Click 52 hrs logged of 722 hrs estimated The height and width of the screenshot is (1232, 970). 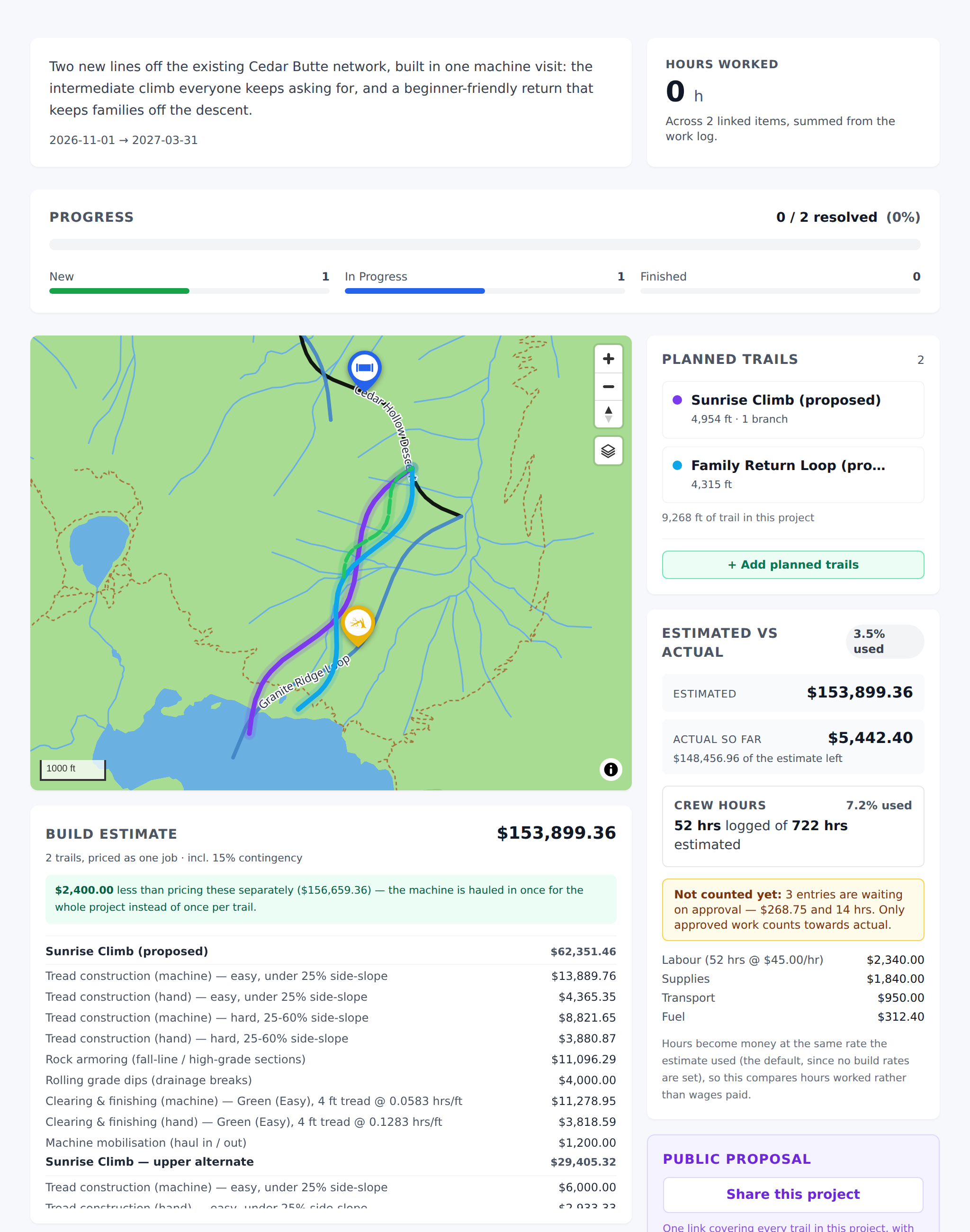click(761, 835)
